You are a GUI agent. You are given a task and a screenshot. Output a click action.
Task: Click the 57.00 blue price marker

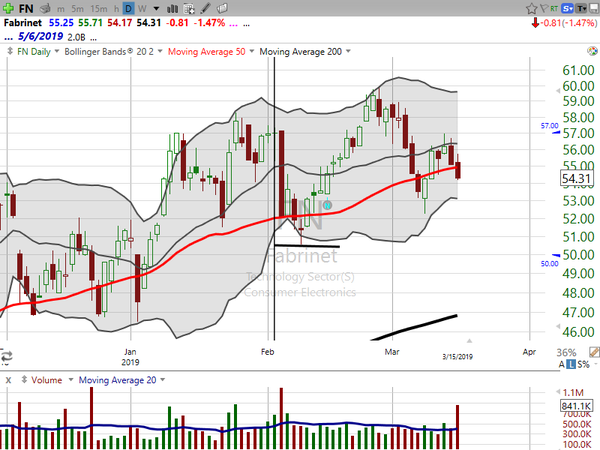tap(549, 126)
